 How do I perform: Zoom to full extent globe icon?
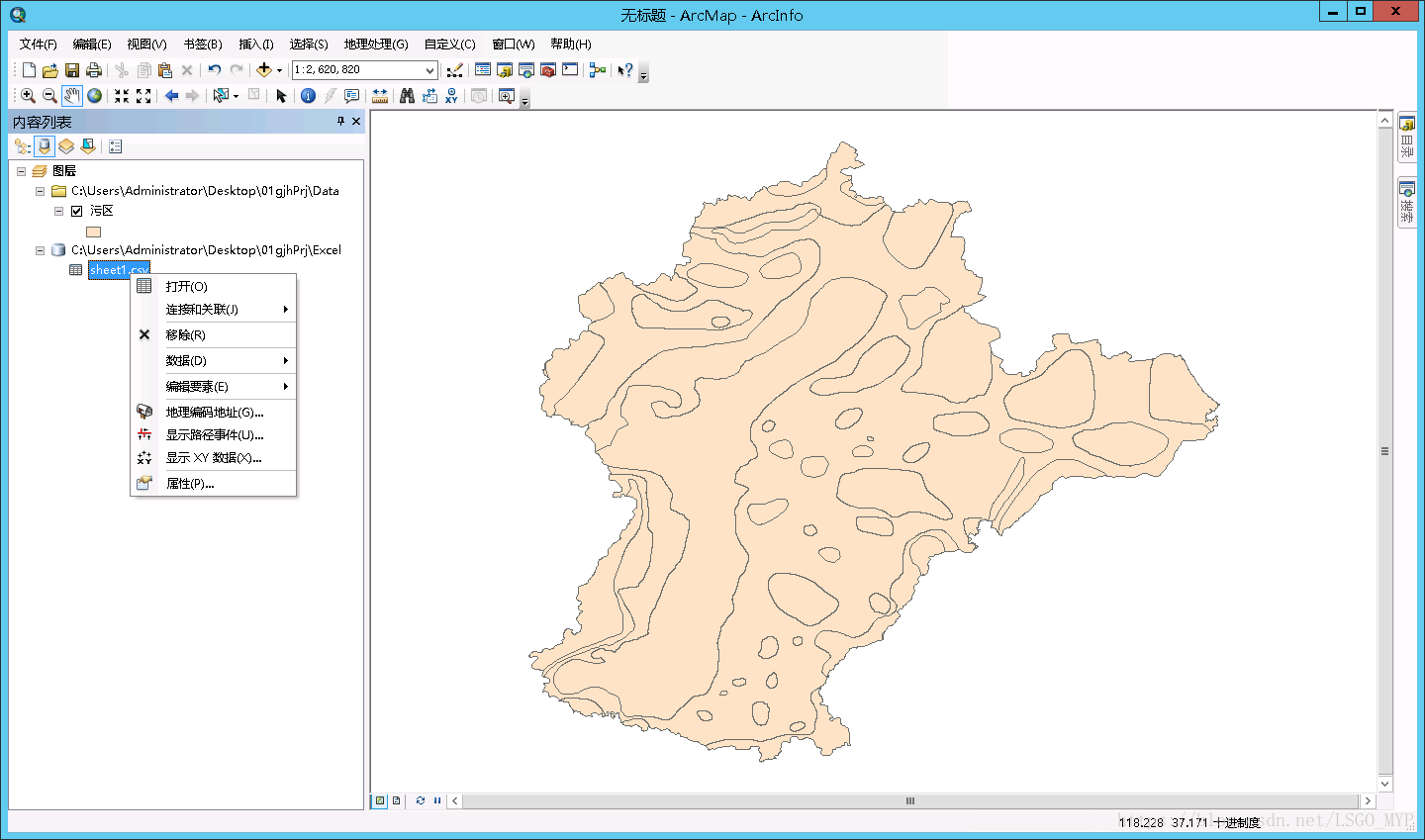tap(94, 96)
